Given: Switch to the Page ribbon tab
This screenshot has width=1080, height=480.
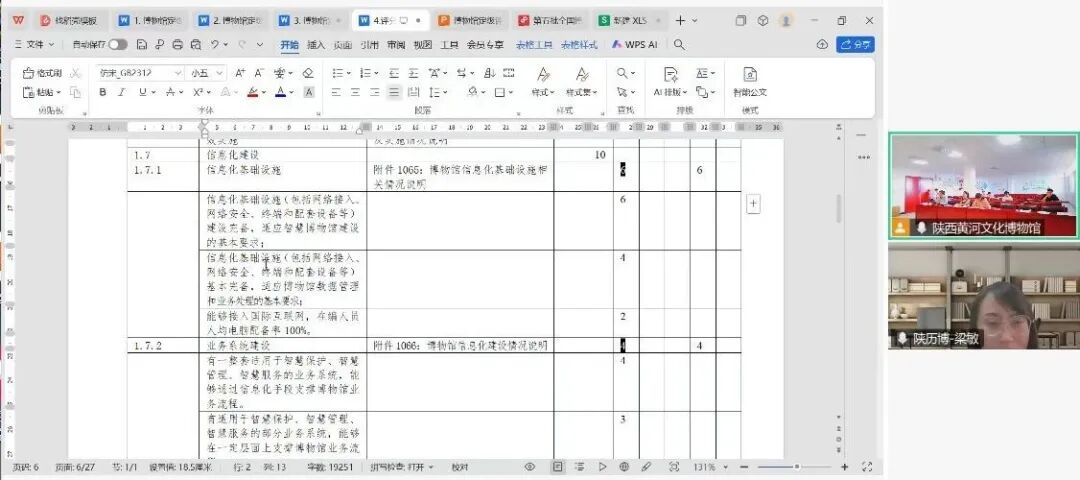Looking at the screenshot, I should pyautogui.click(x=342, y=45).
